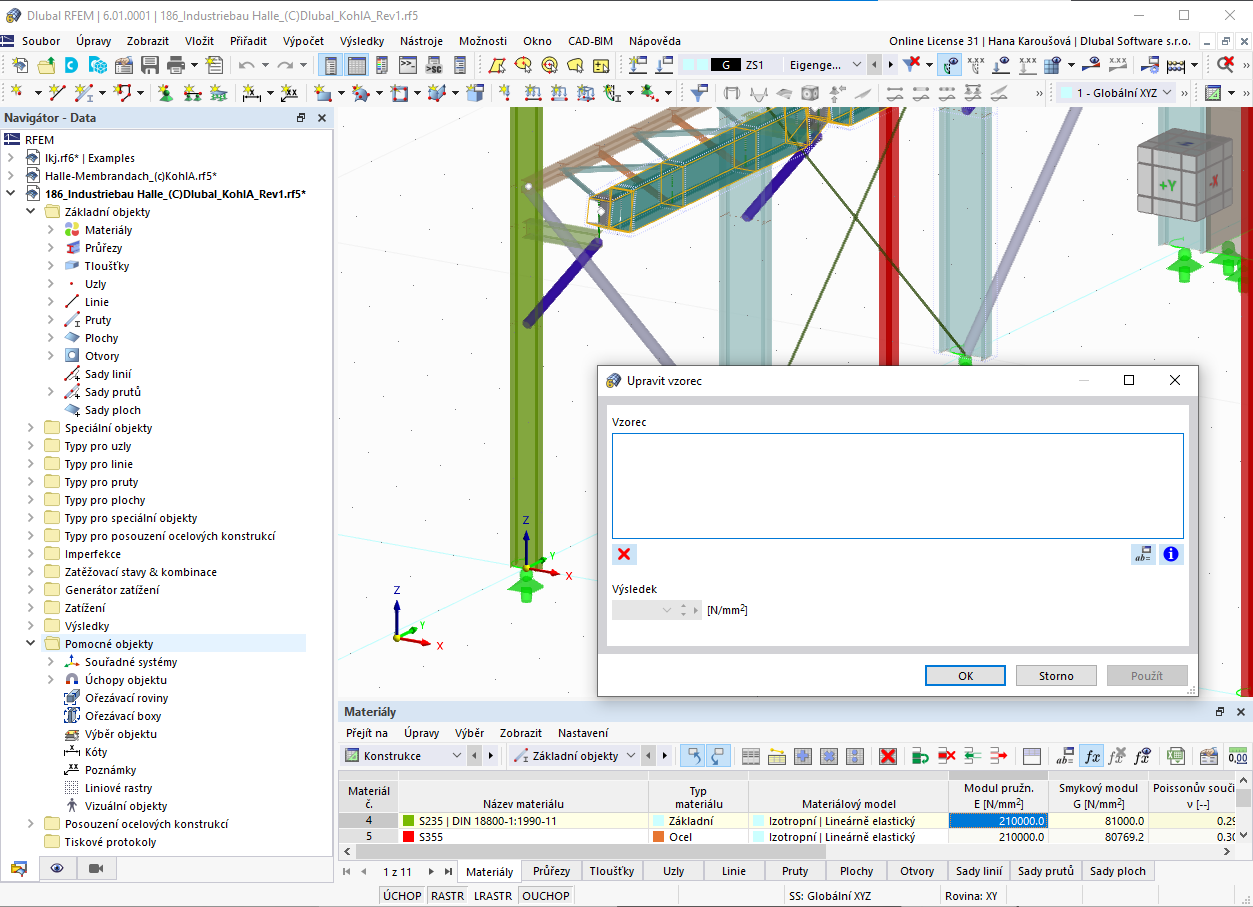The height and width of the screenshot is (907, 1253).
Task: Click the redo arrow icon
Action: (x=286, y=65)
